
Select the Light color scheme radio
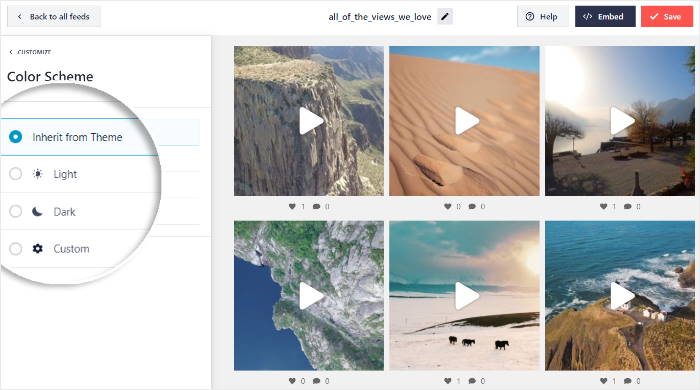(16, 174)
